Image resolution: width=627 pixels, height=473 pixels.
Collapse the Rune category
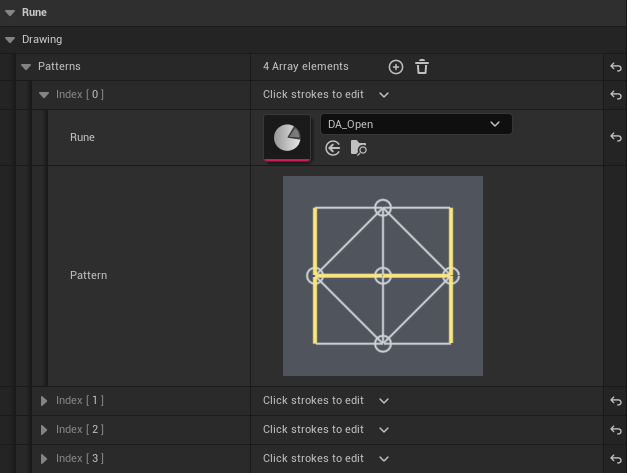(x=10, y=13)
